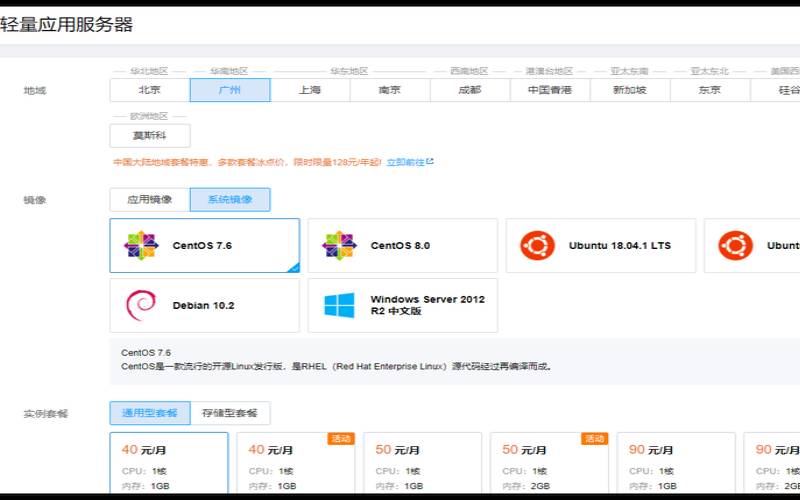Click the 活动 badge on 40 元/月 plan
Viewport: 800px width, 500px height.
[x=341, y=439]
